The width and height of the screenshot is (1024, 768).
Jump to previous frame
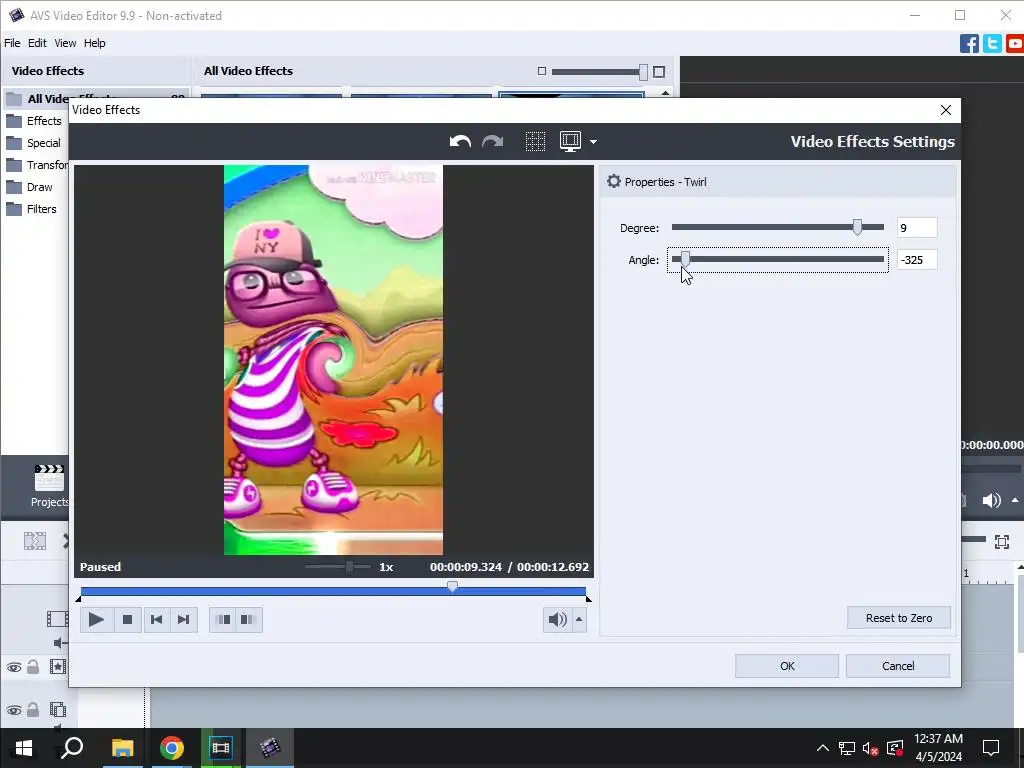coord(156,620)
